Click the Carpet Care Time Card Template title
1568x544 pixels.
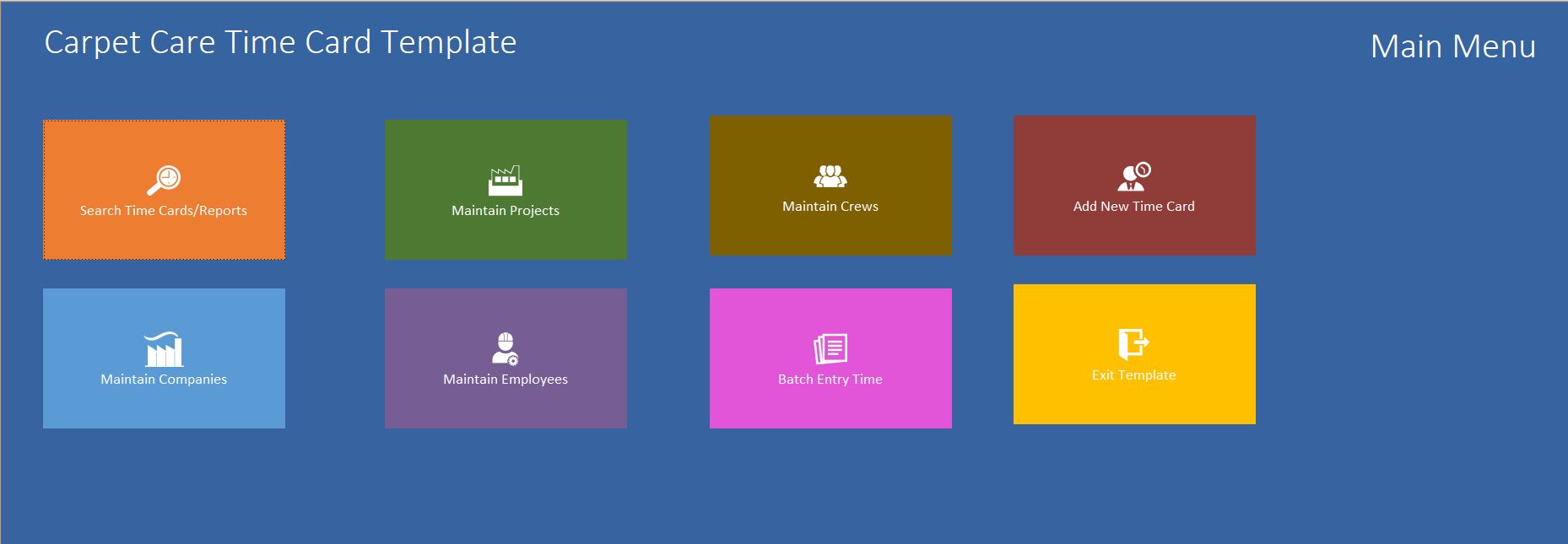(x=280, y=42)
